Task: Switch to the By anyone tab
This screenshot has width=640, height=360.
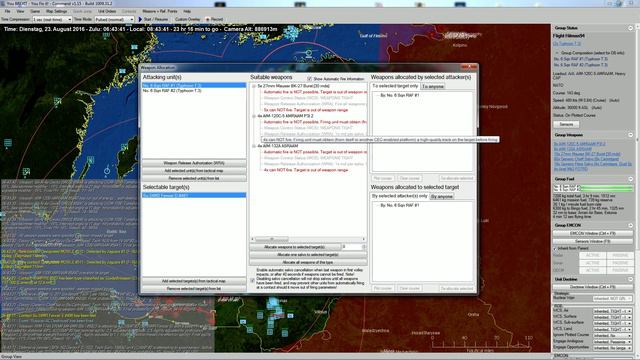Action: tap(442, 196)
